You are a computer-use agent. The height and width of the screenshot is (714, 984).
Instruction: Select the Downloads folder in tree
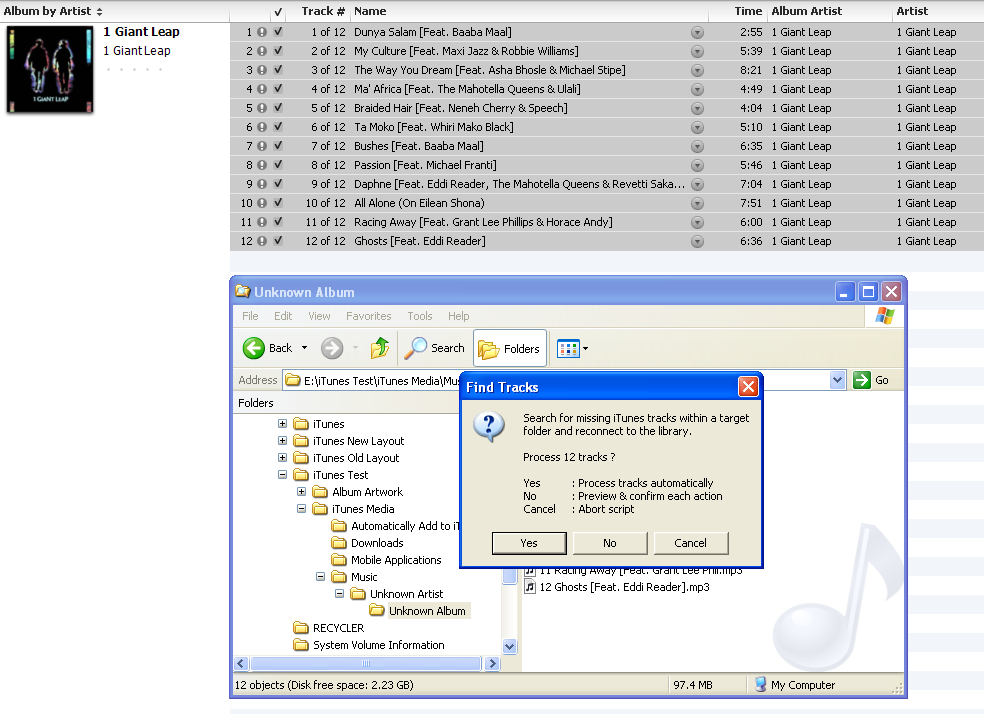[368, 543]
